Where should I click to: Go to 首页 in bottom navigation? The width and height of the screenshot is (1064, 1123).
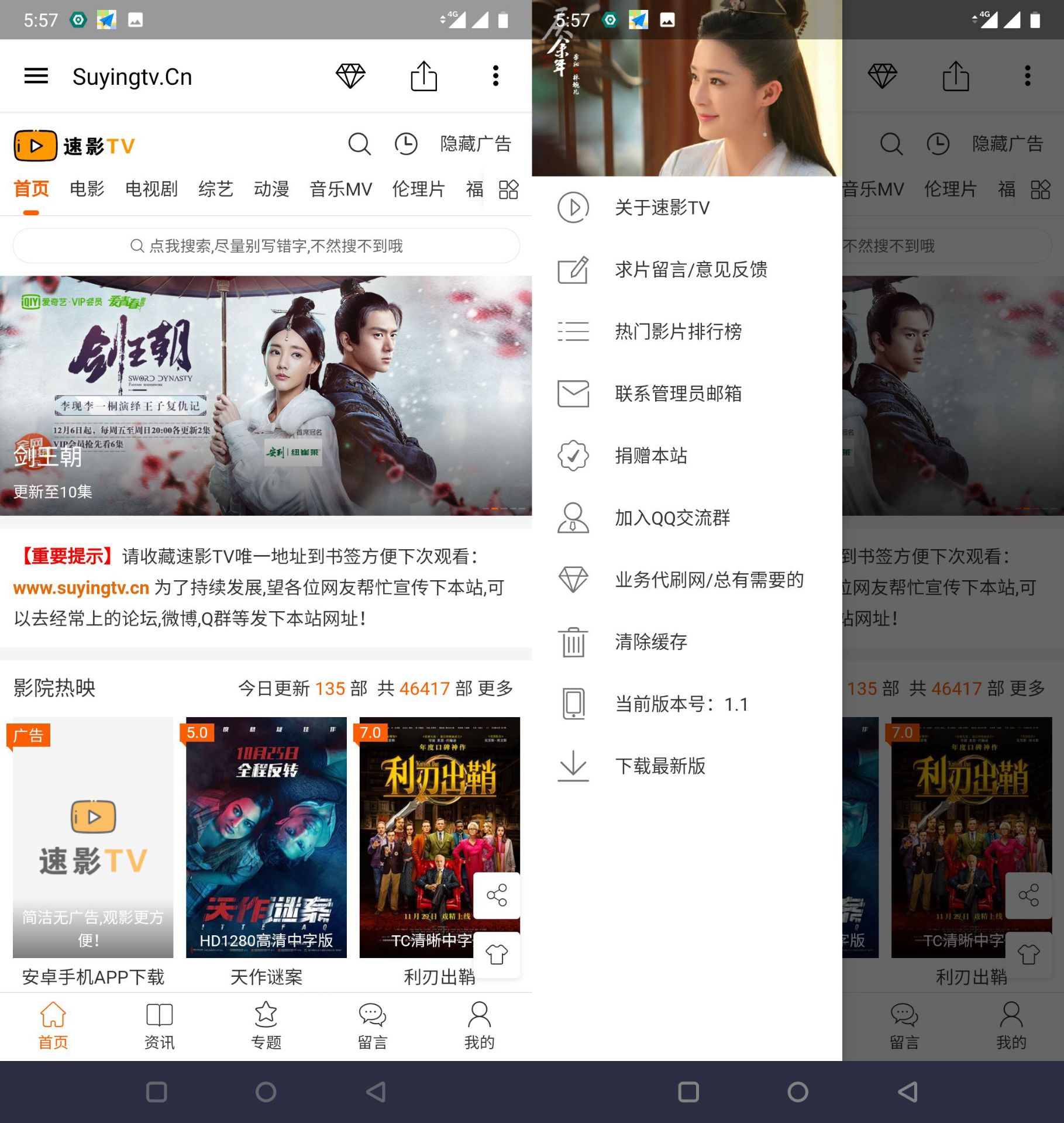click(53, 1025)
